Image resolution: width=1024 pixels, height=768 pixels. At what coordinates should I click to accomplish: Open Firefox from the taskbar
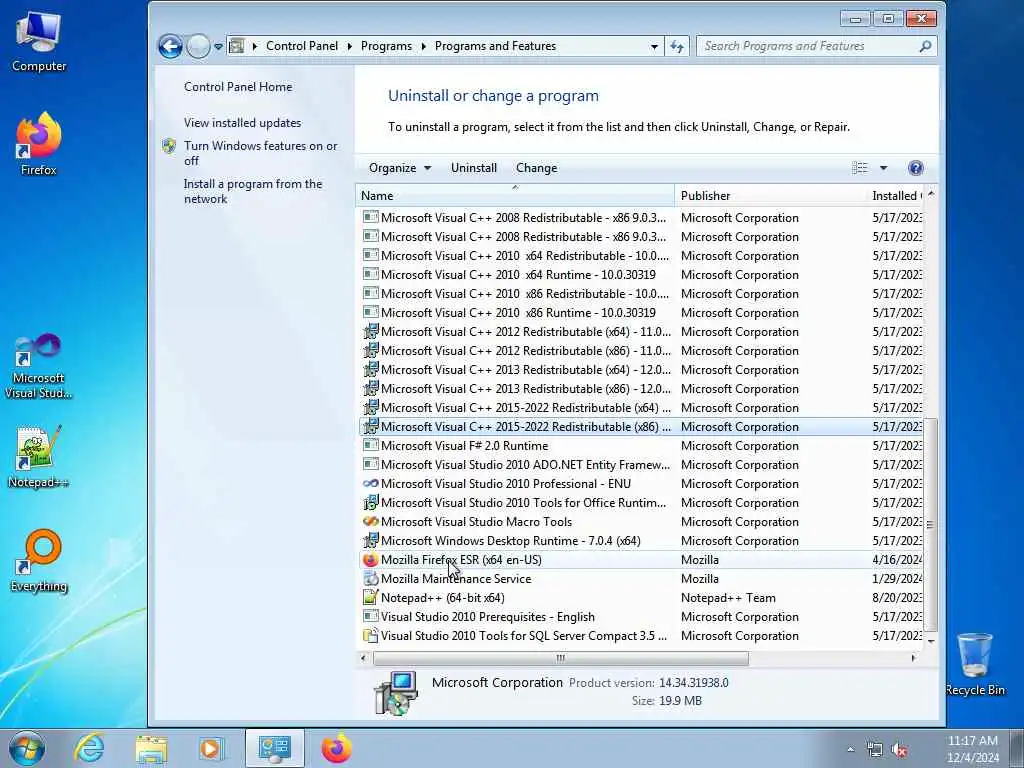pos(337,748)
